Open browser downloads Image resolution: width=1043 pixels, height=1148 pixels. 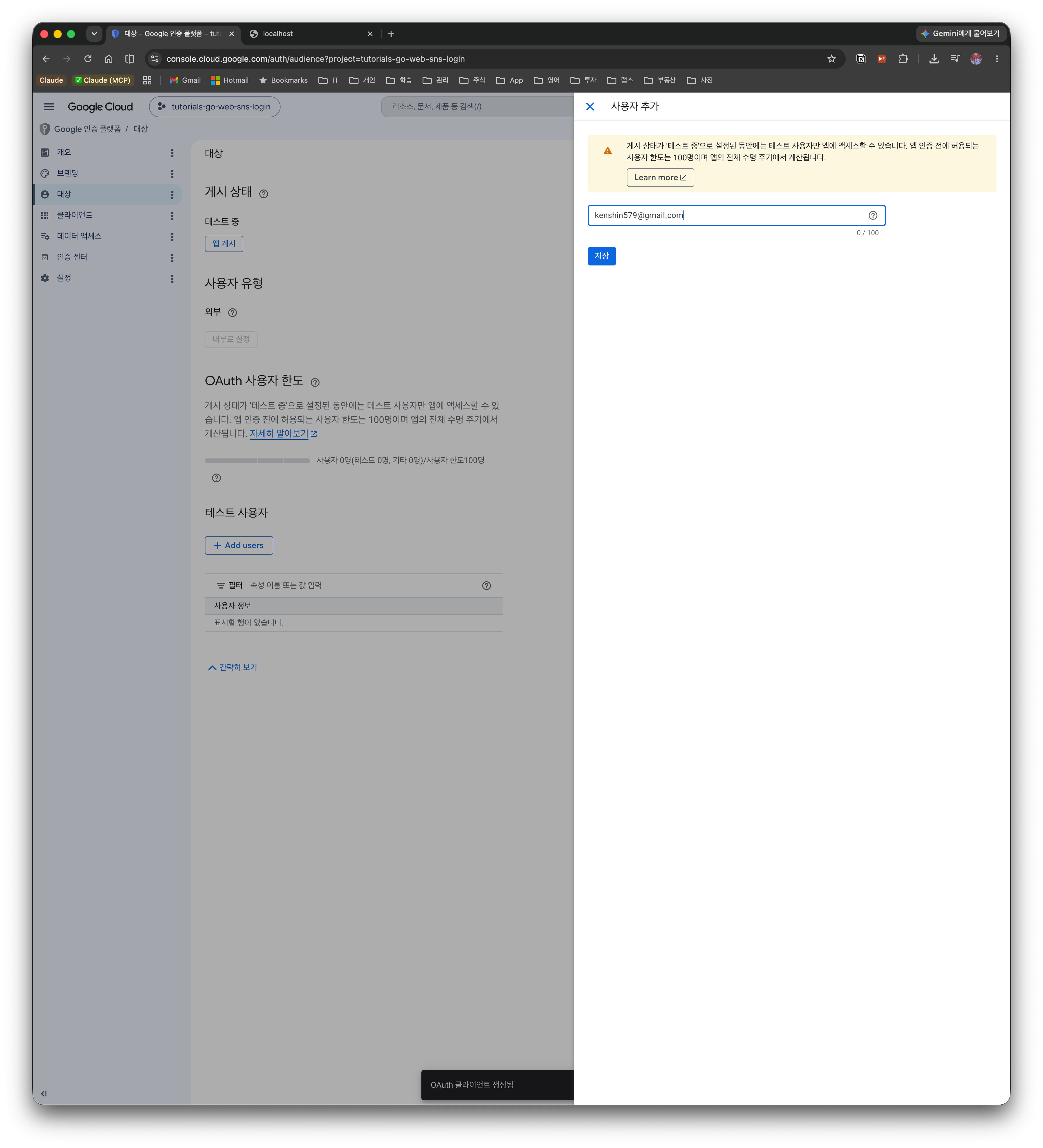click(x=934, y=59)
